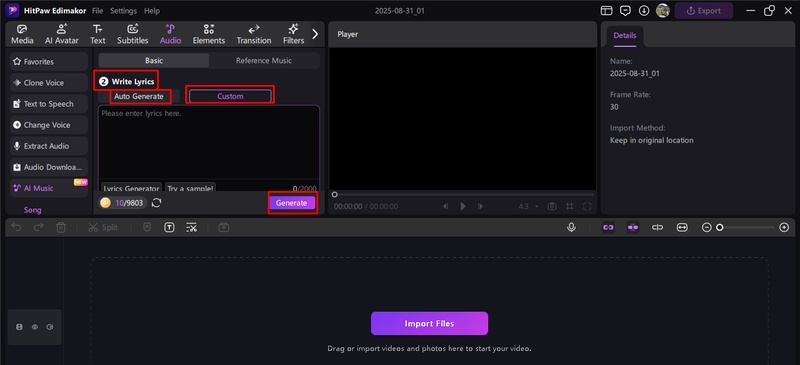800x365 pixels.
Task: Switch to the Audio panel
Action: pyautogui.click(x=170, y=34)
